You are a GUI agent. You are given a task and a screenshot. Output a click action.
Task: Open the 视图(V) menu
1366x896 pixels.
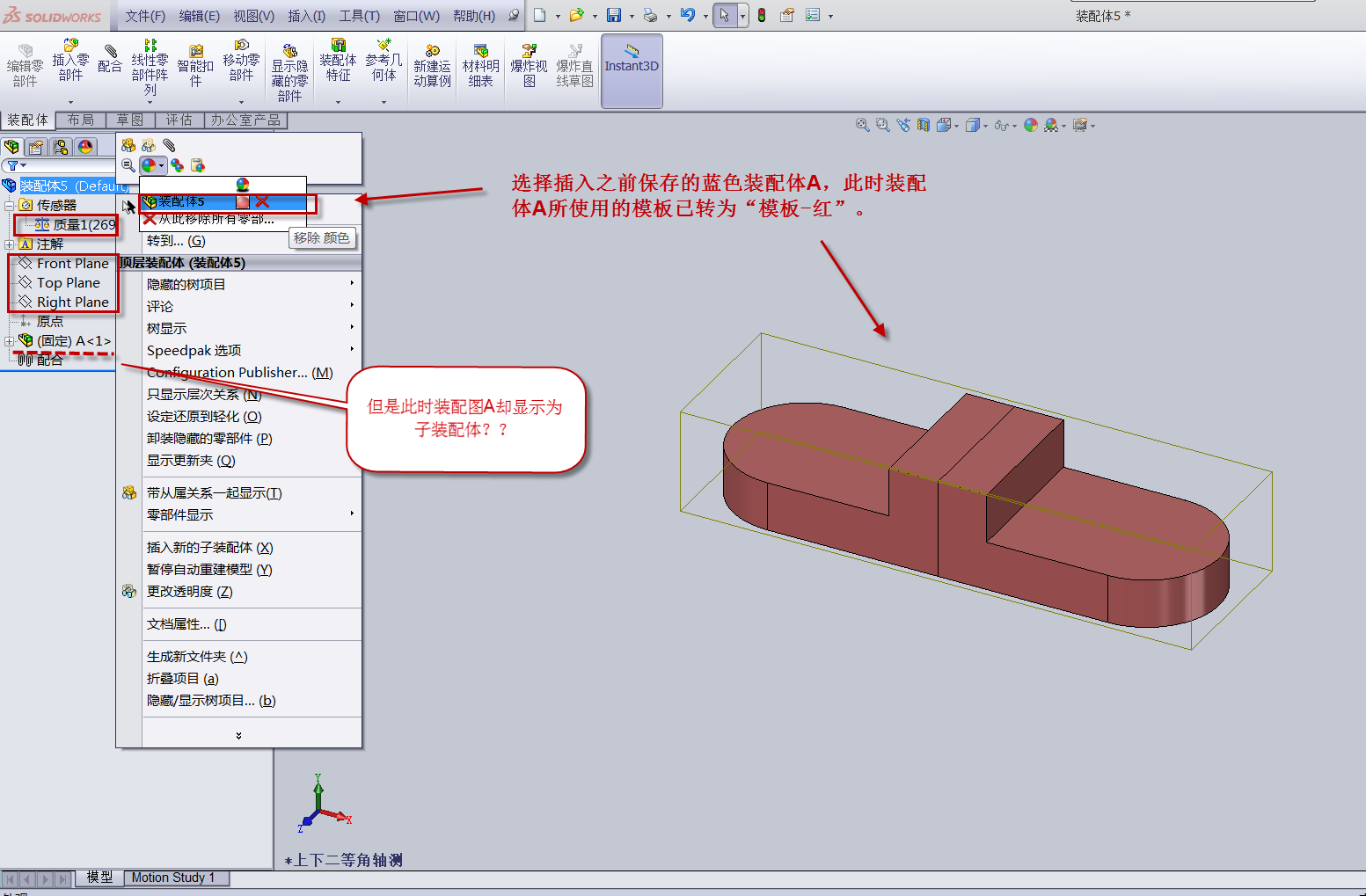coord(254,16)
